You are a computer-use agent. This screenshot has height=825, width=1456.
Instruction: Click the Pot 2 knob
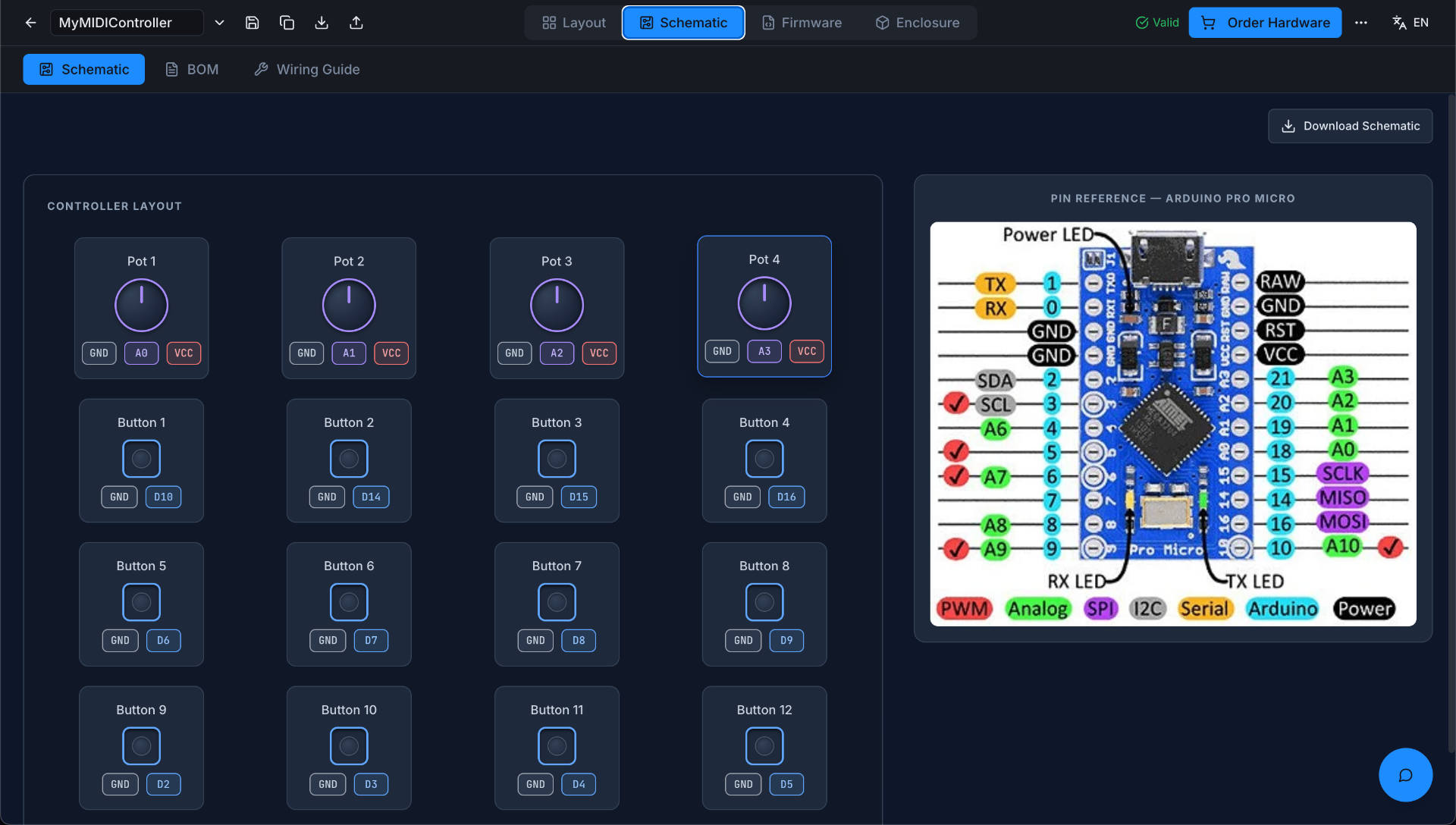point(349,305)
